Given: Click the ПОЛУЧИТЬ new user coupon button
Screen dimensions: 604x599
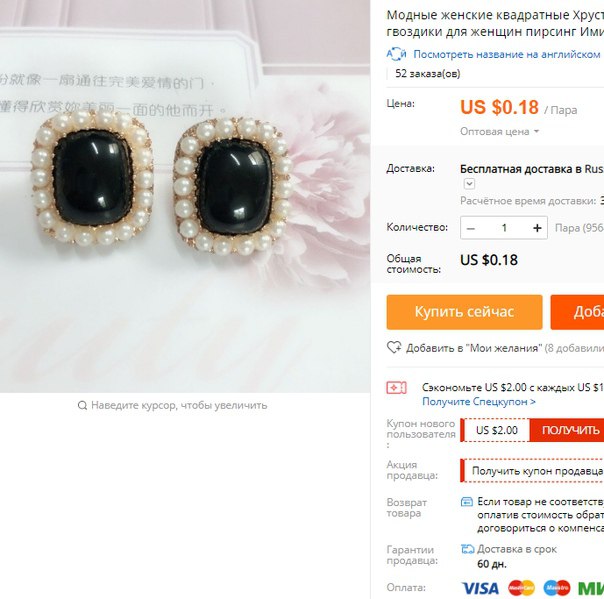Looking at the screenshot, I should [x=567, y=430].
